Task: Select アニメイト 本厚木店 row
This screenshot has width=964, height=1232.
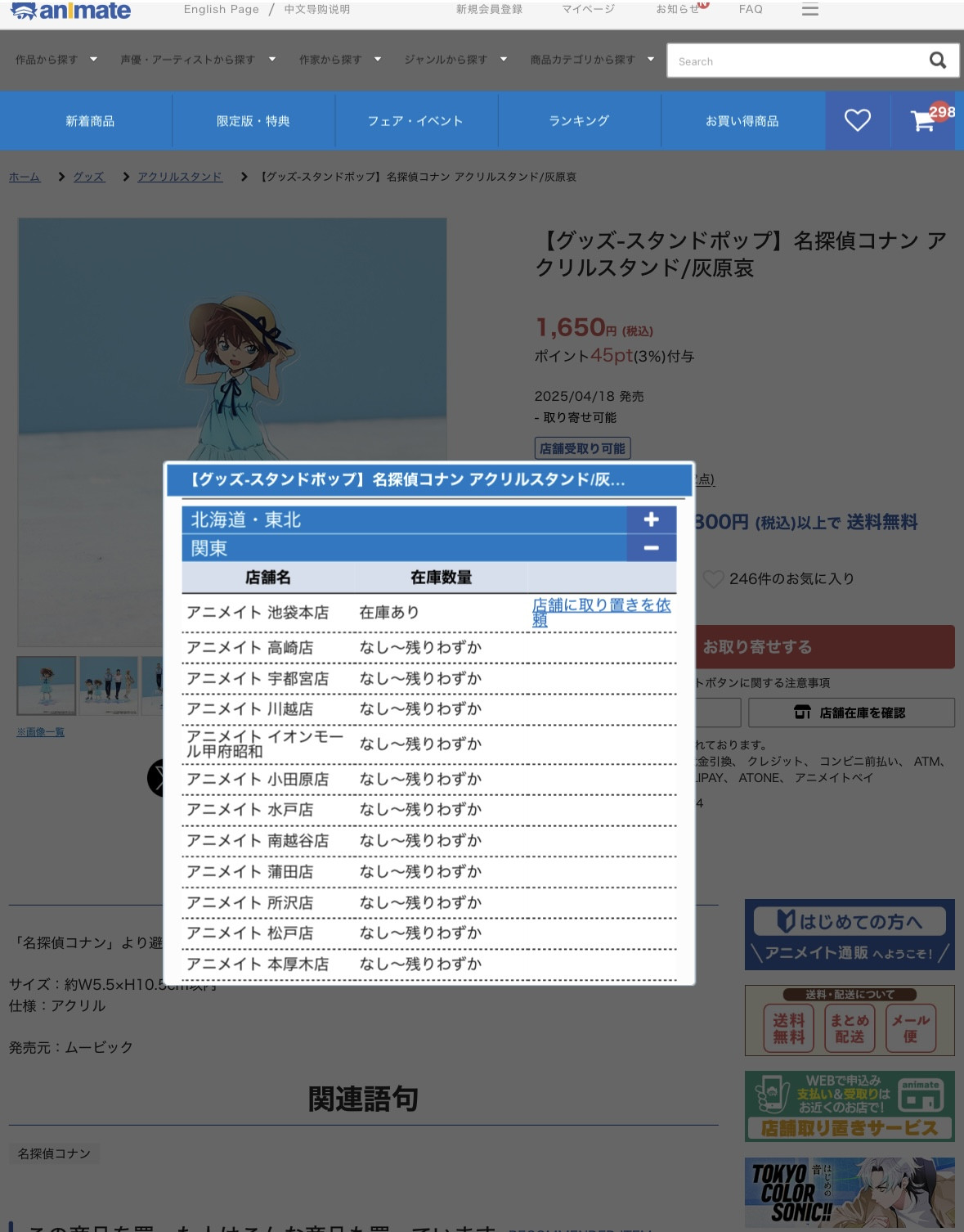Action: click(429, 964)
